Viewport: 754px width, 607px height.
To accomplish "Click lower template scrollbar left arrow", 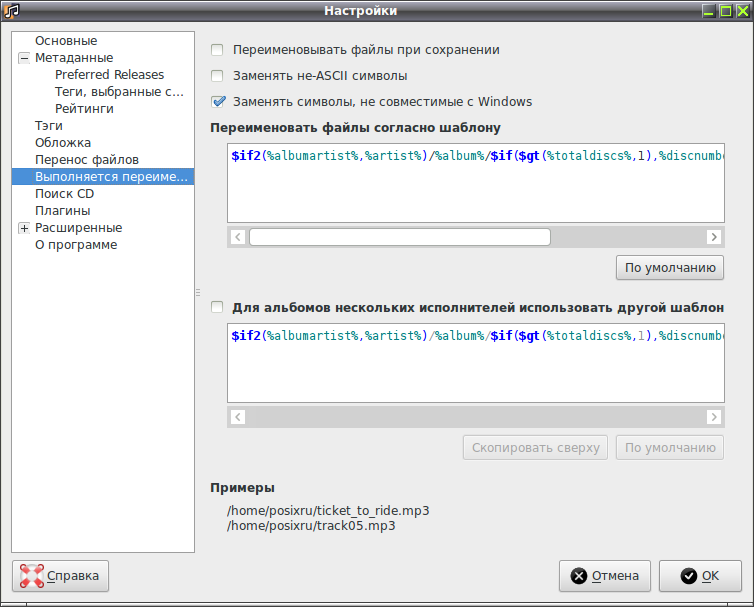I will click(238, 417).
